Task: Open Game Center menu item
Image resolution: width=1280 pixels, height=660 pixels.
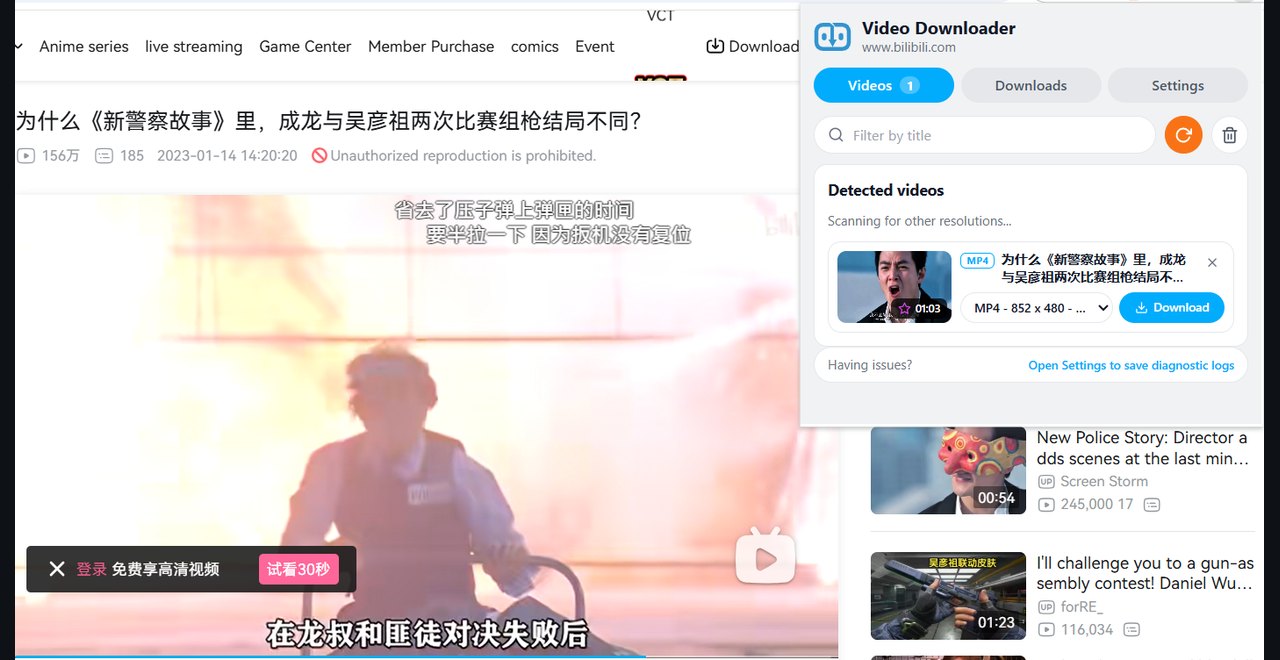Action: coord(305,46)
